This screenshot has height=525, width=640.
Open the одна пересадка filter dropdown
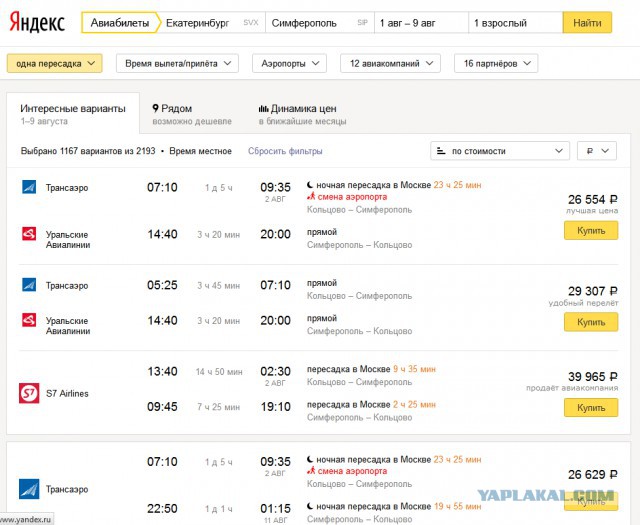pyautogui.click(x=55, y=64)
